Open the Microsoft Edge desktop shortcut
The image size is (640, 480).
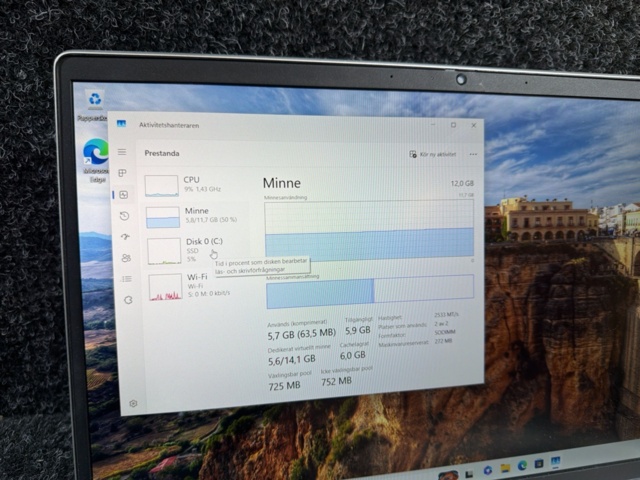click(96, 160)
